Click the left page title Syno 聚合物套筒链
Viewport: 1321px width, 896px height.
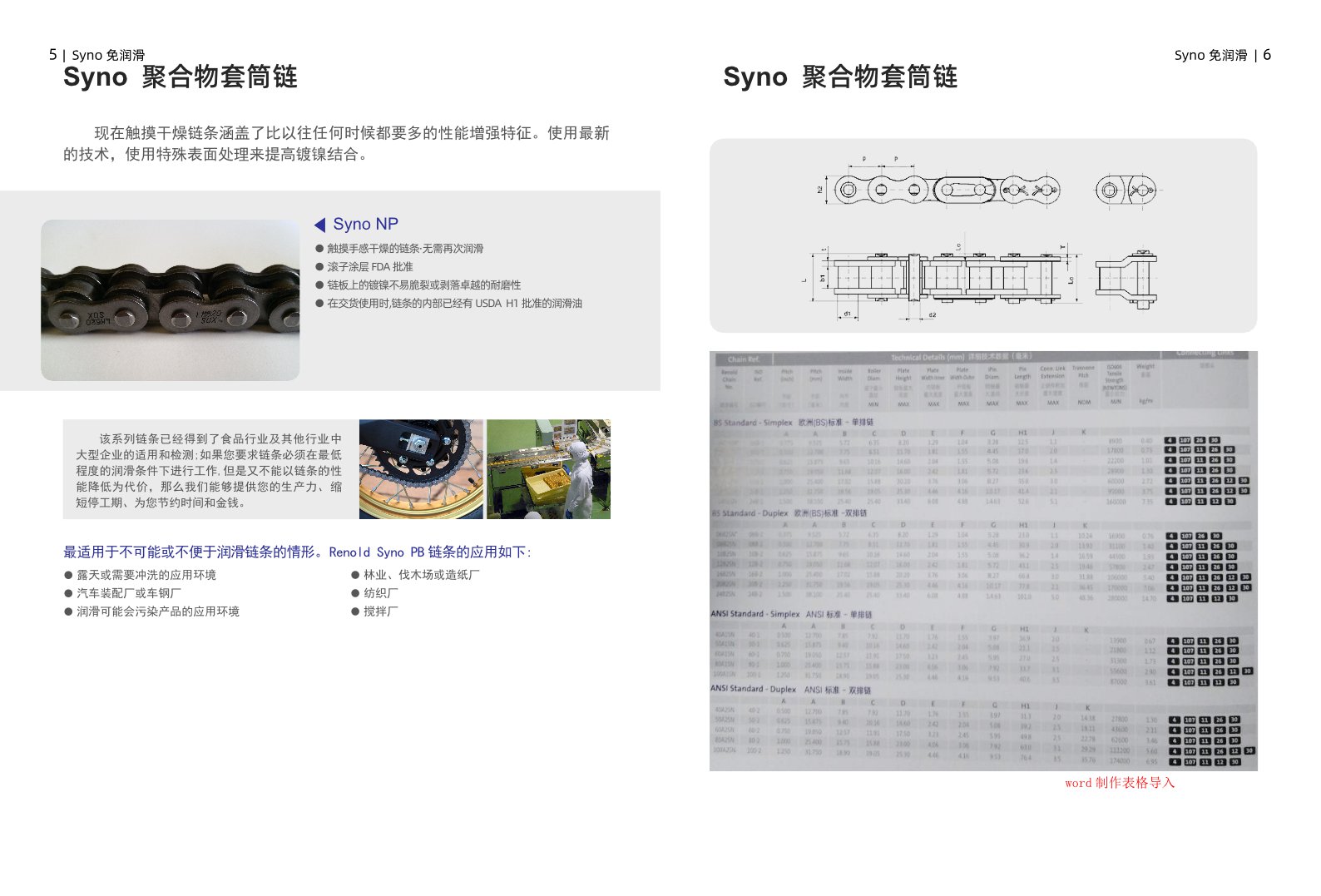click(180, 77)
